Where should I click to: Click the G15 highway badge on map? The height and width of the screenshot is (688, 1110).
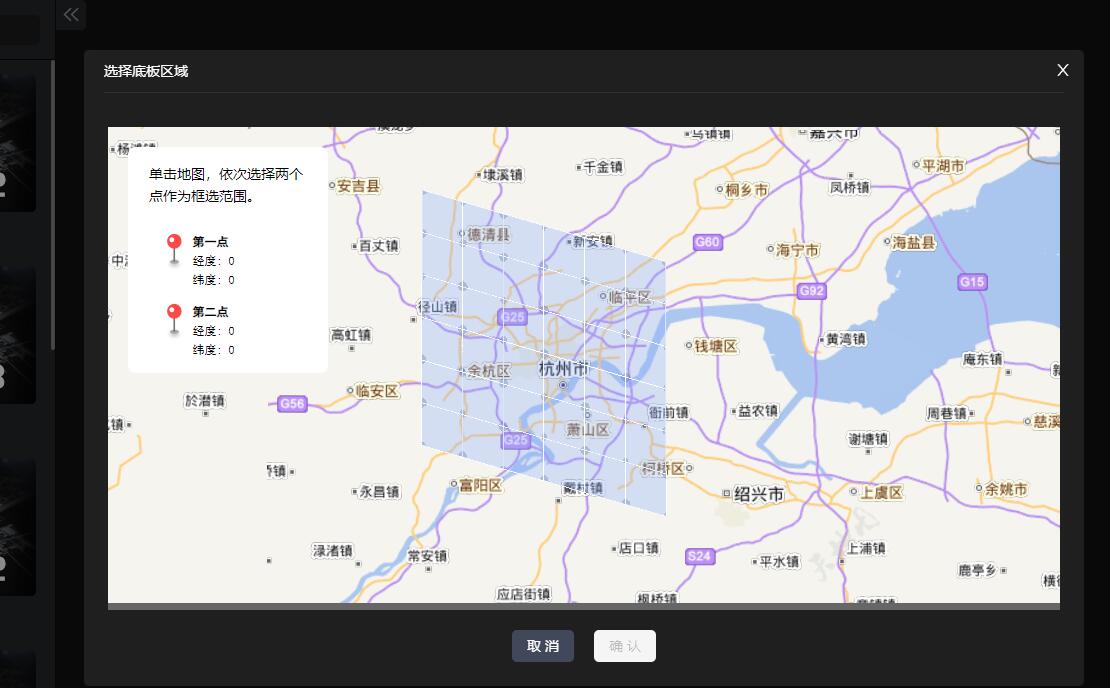[972, 282]
